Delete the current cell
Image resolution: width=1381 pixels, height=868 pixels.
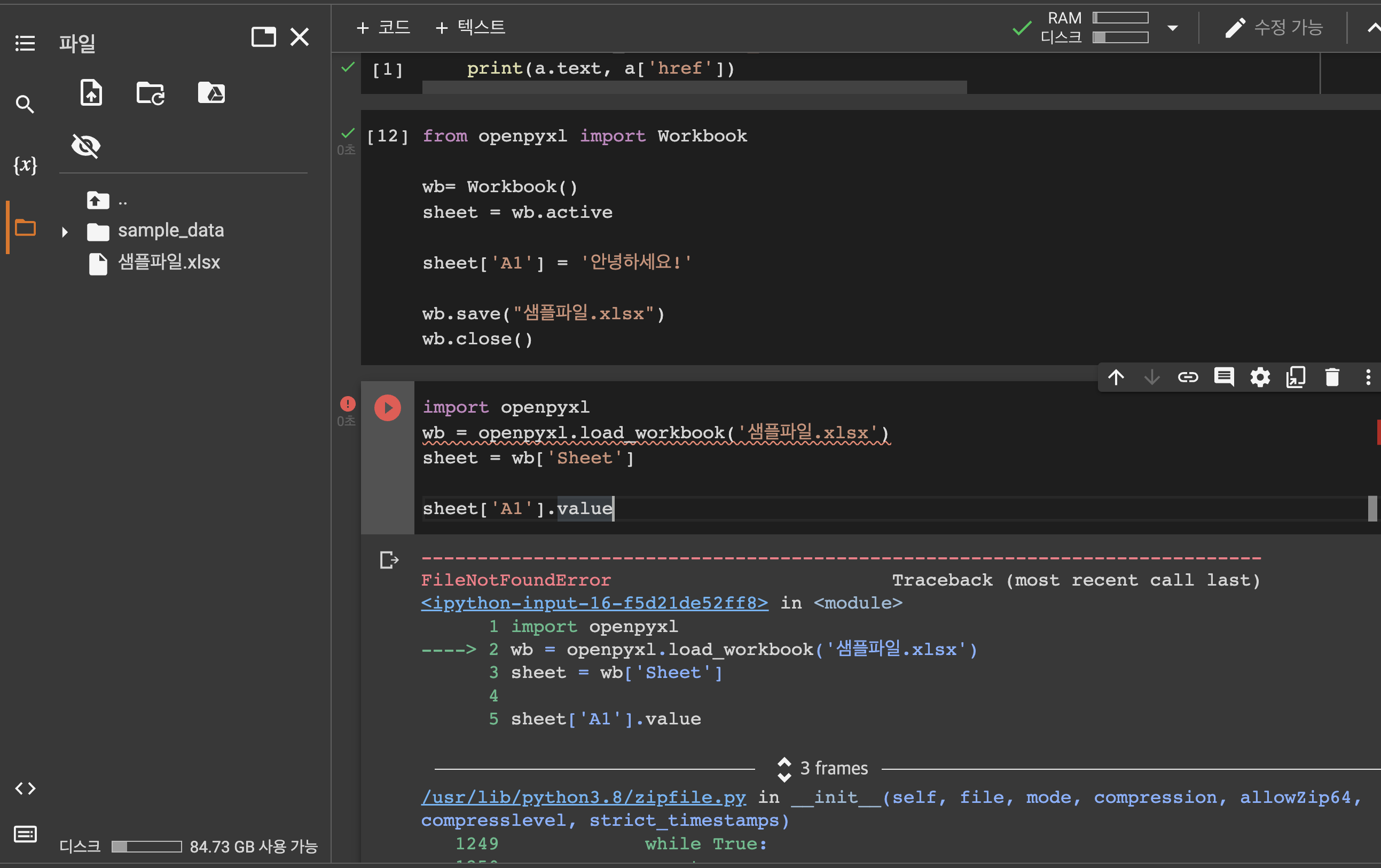[x=1332, y=377]
